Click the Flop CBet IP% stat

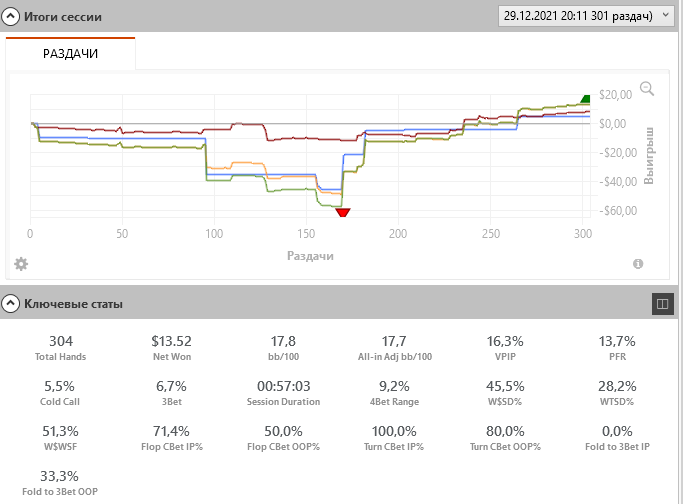173,437
